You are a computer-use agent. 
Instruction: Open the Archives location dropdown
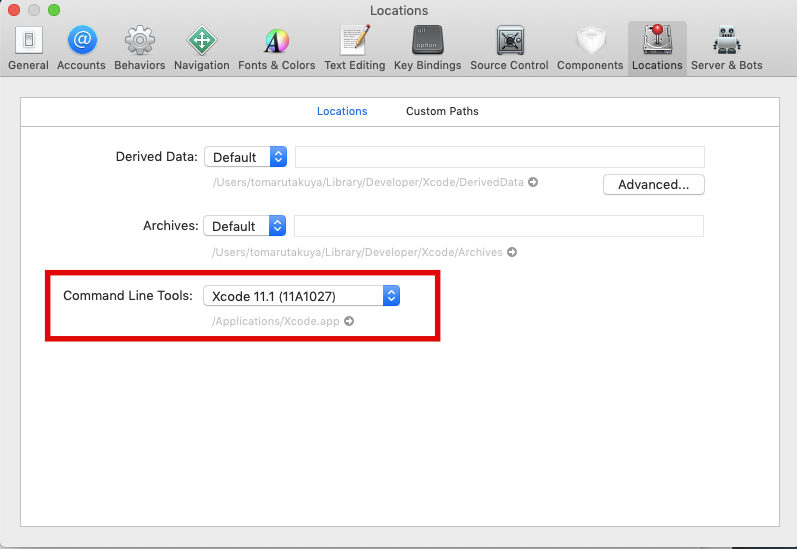pyautogui.click(x=244, y=226)
